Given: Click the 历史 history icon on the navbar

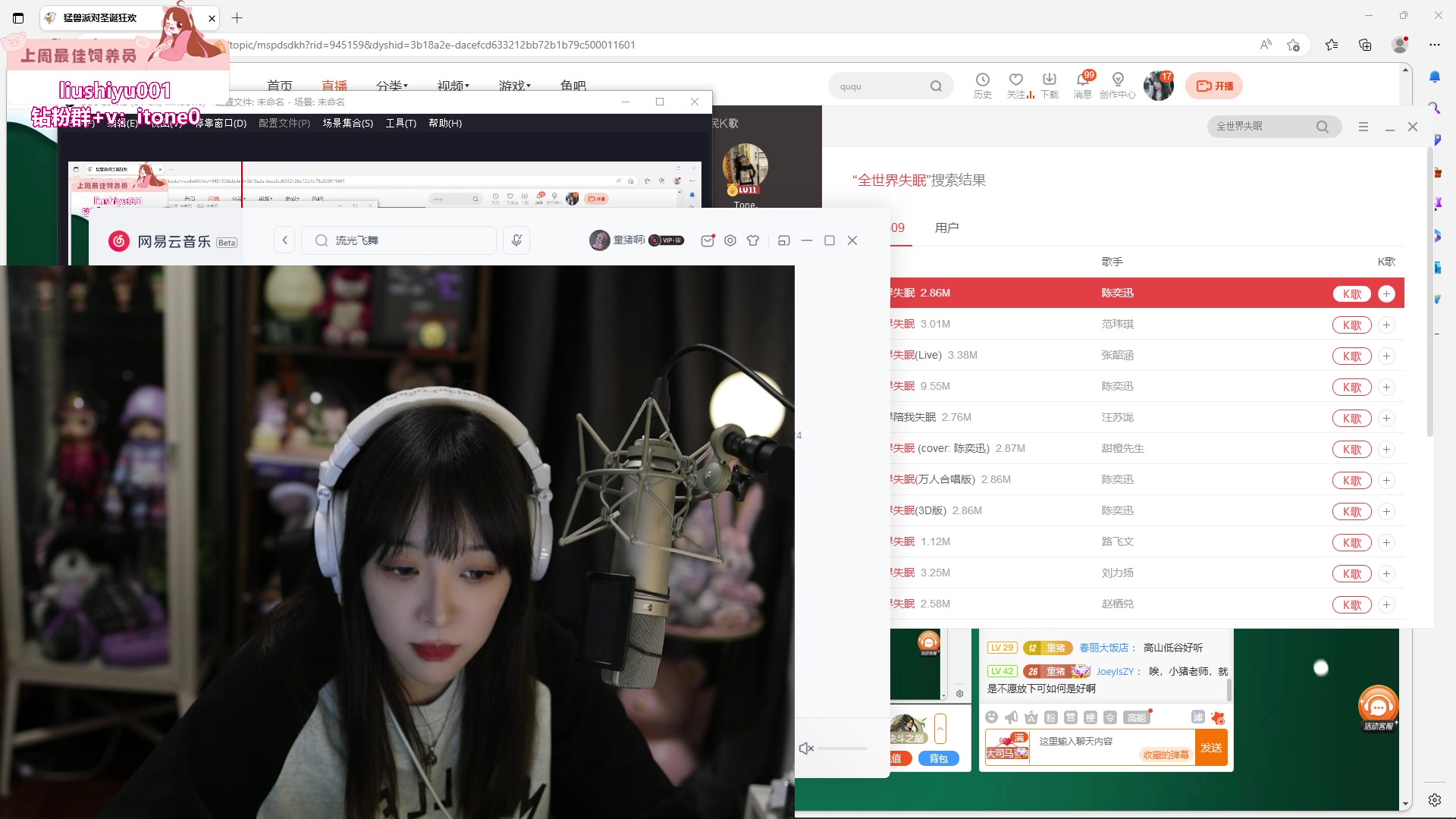Looking at the screenshot, I should click(x=983, y=85).
